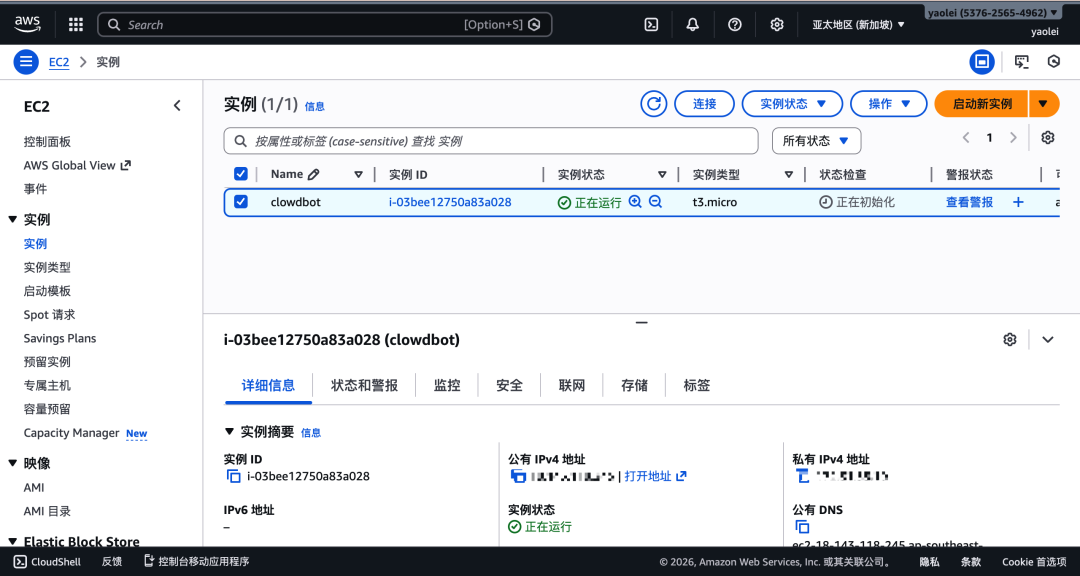Zoom instance state with the magnifier icon
The image size is (1080, 576).
tap(635, 201)
